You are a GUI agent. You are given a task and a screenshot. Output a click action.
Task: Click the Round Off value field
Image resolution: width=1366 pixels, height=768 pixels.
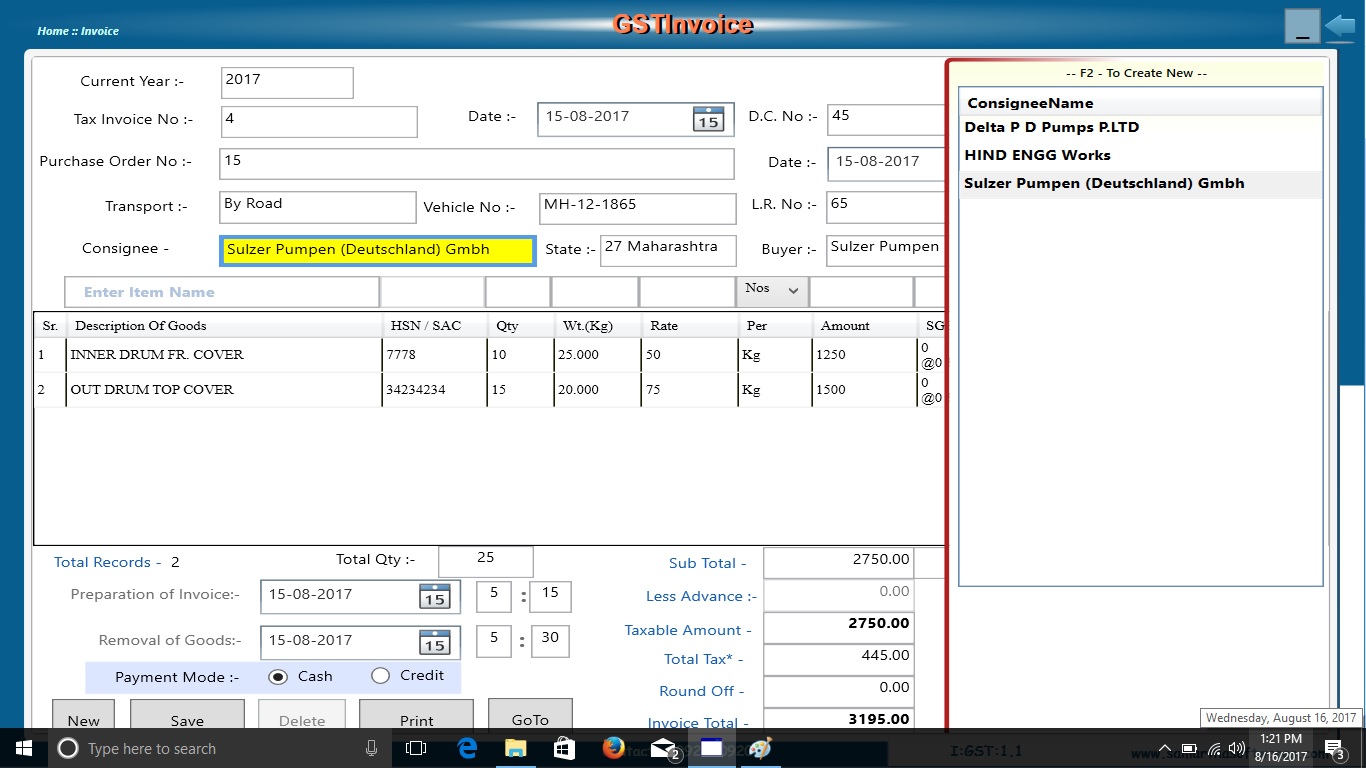click(838, 691)
